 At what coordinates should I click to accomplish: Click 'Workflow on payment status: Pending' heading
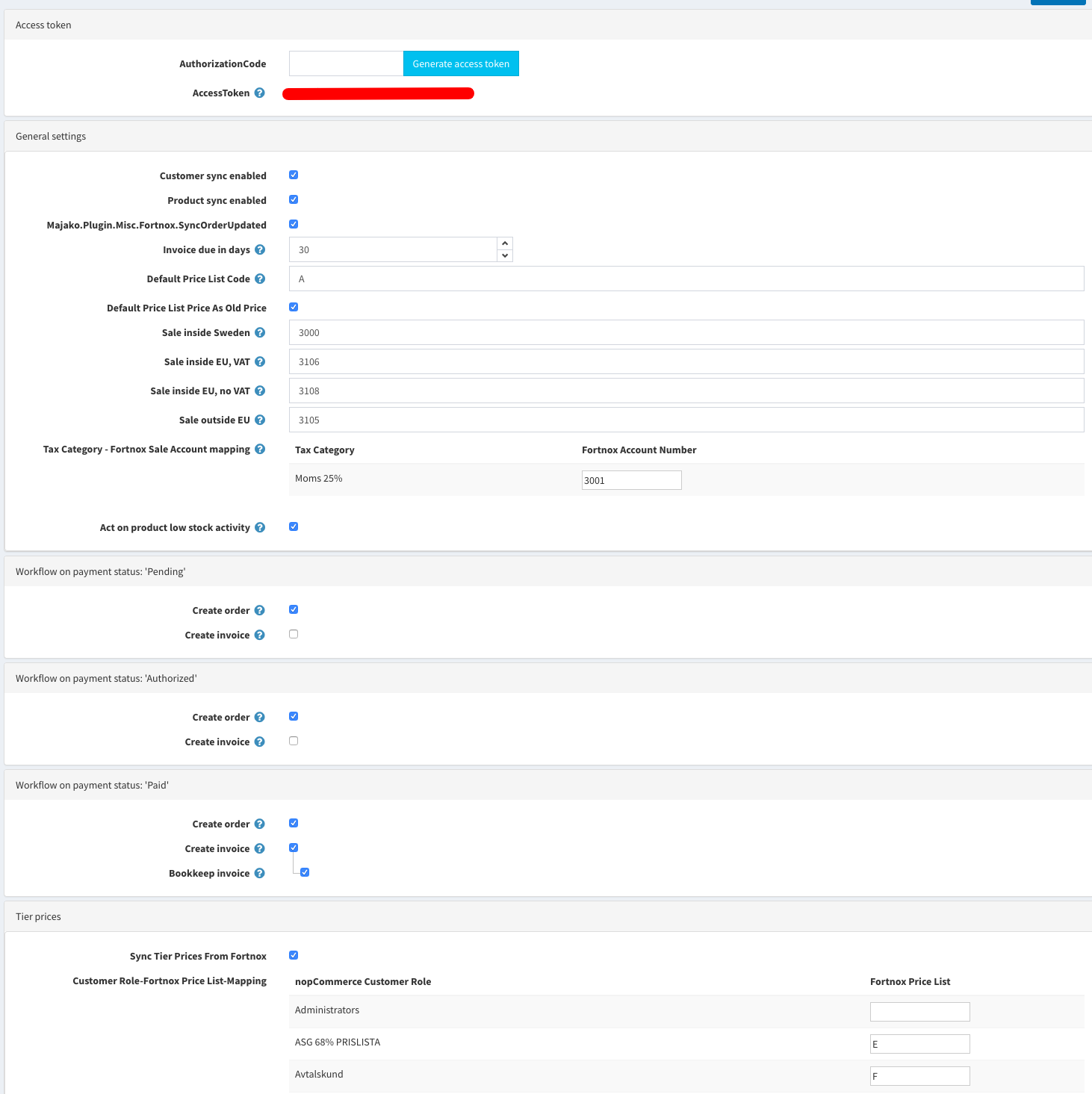coord(101,571)
